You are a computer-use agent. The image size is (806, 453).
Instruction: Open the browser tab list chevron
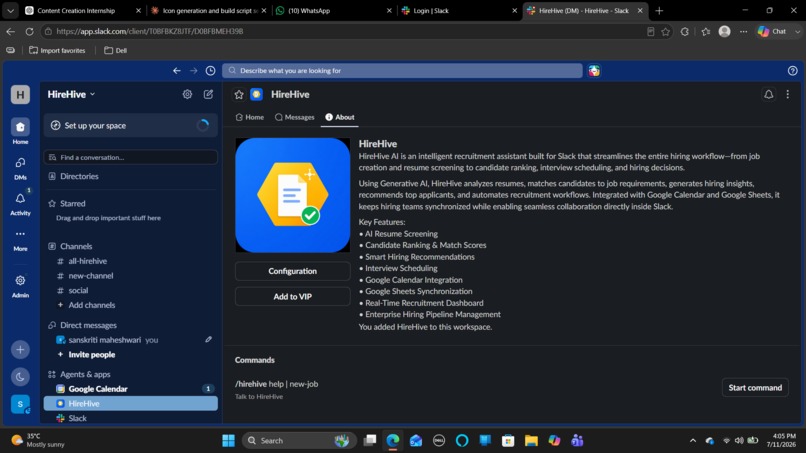pos(10,10)
